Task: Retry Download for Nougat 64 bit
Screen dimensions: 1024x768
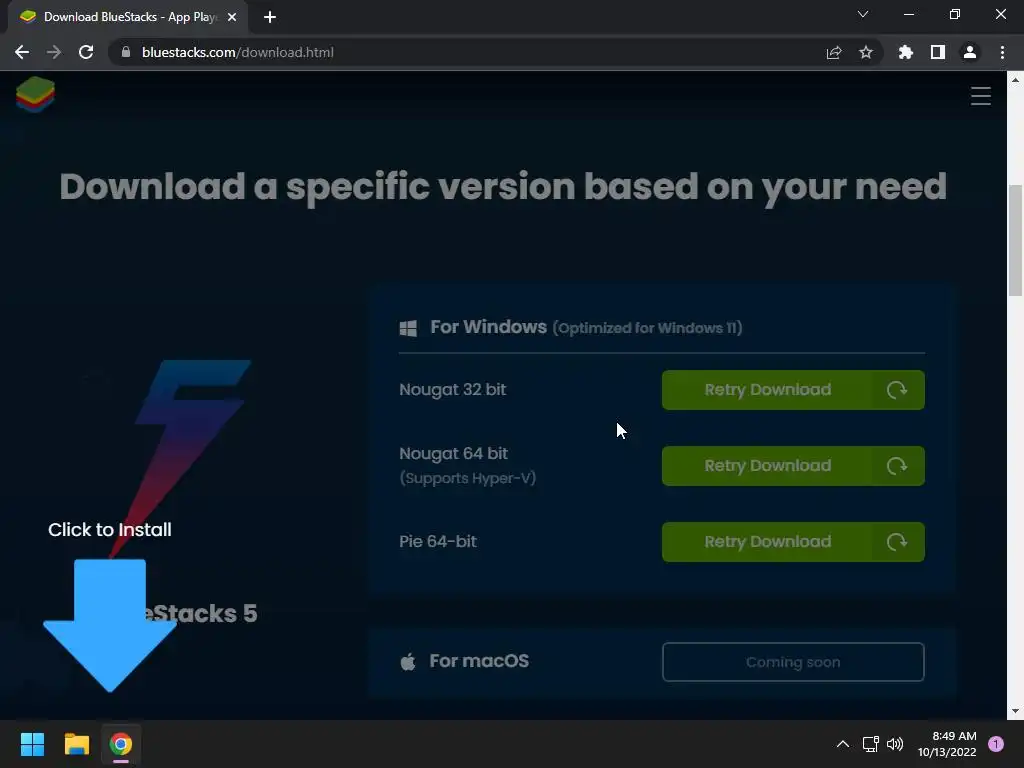Action: click(x=793, y=466)
